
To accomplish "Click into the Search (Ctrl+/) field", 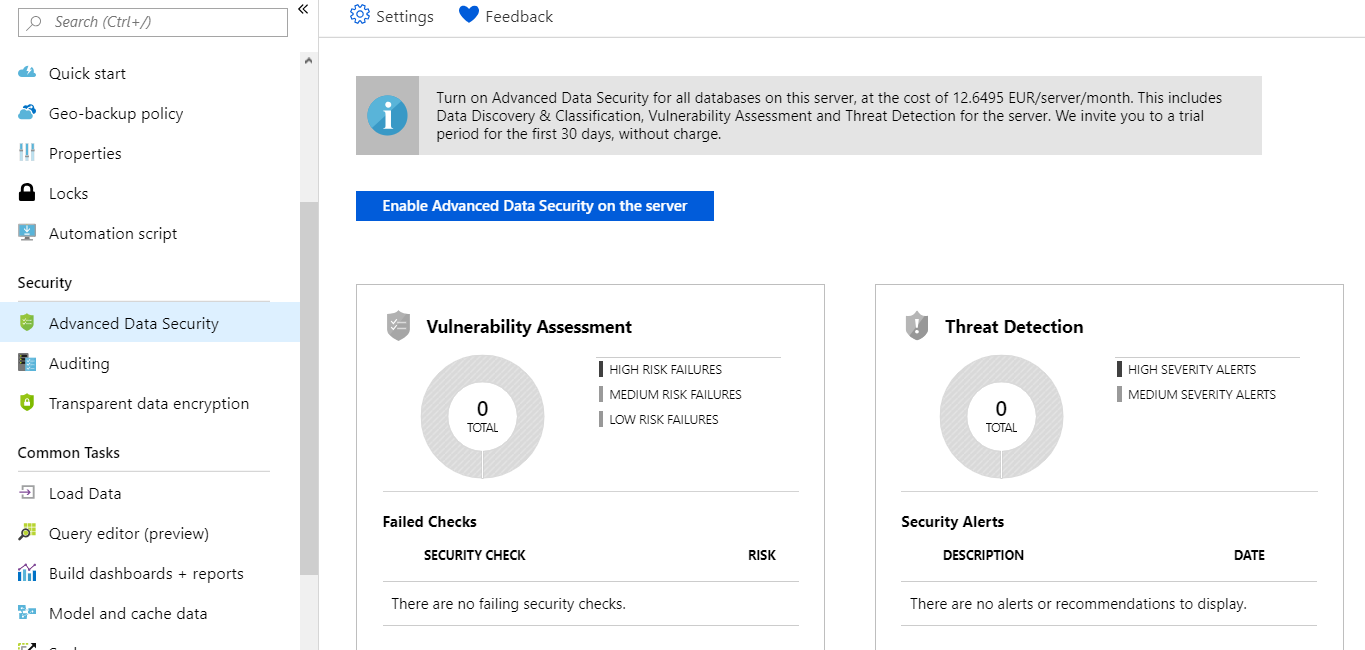I will (160, 22).
